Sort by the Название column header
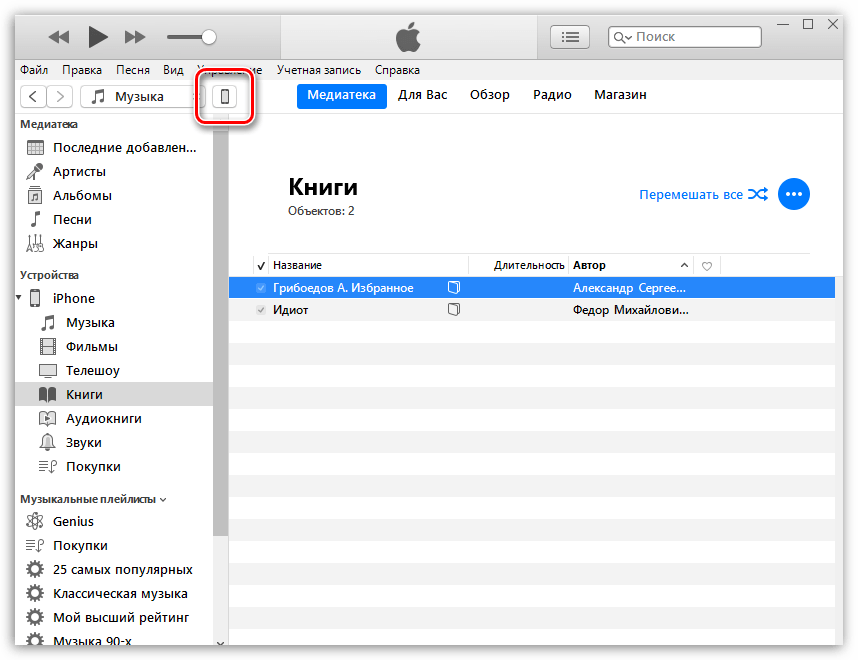 pos(368,265)
